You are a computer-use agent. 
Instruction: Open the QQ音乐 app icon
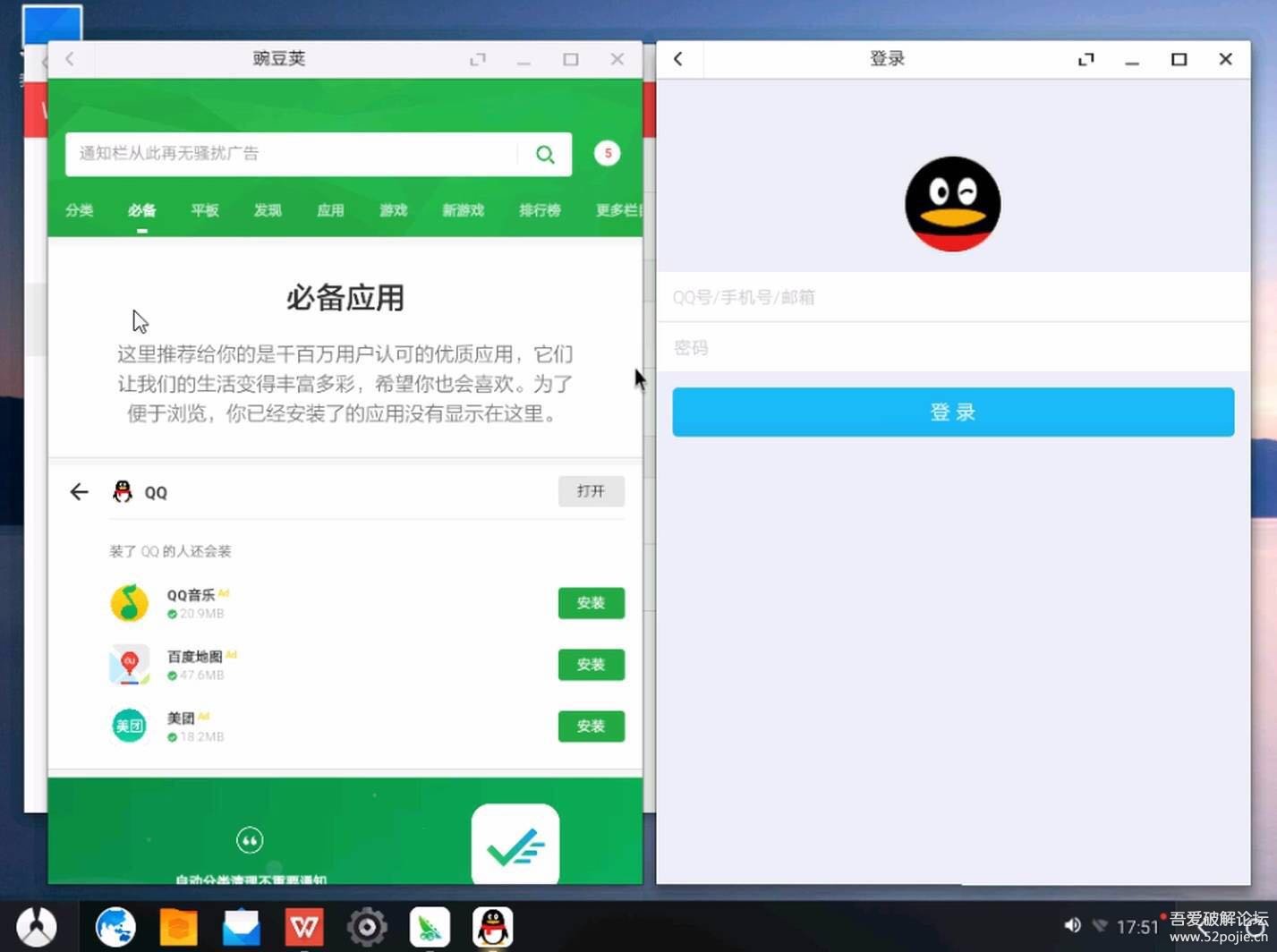pyautogui.click(x=130, y=603)
